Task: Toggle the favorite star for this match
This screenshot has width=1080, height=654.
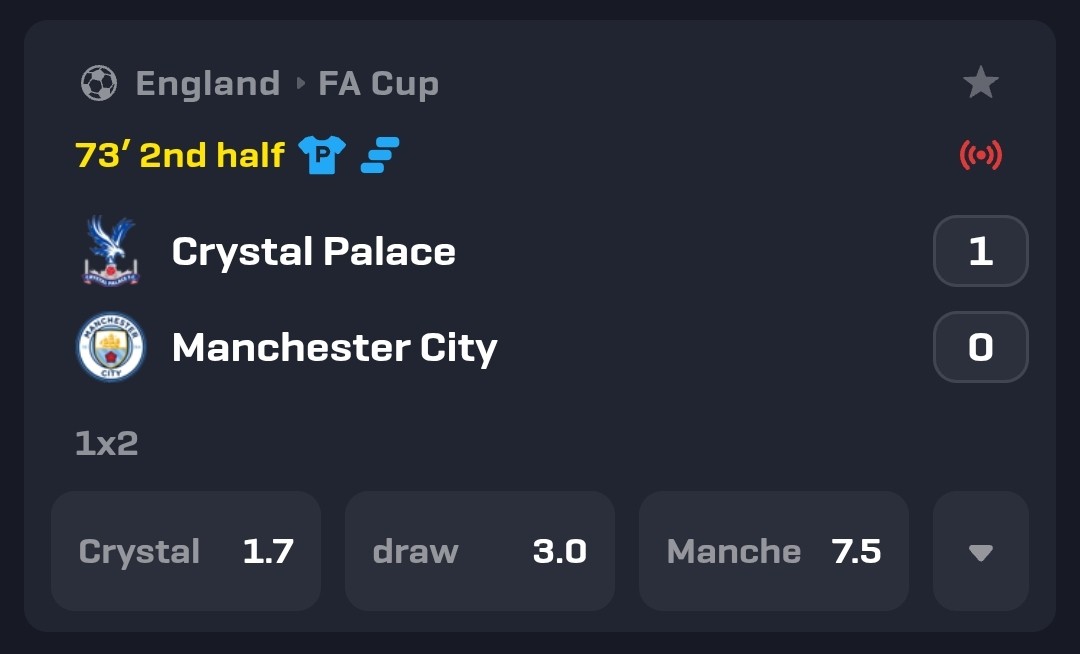Action: (x=980, y=83)
